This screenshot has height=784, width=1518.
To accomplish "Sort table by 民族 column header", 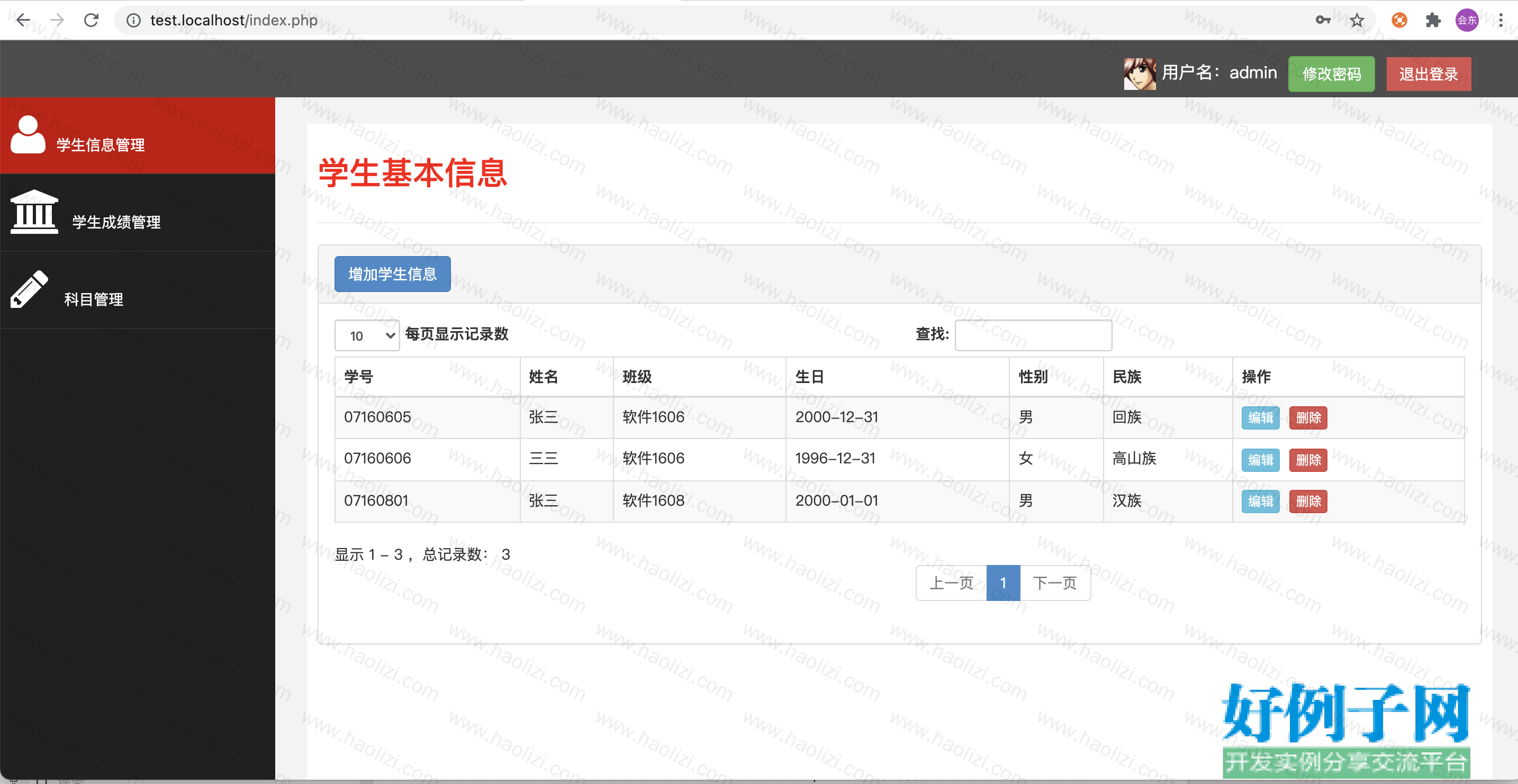I will (1168, 377).
